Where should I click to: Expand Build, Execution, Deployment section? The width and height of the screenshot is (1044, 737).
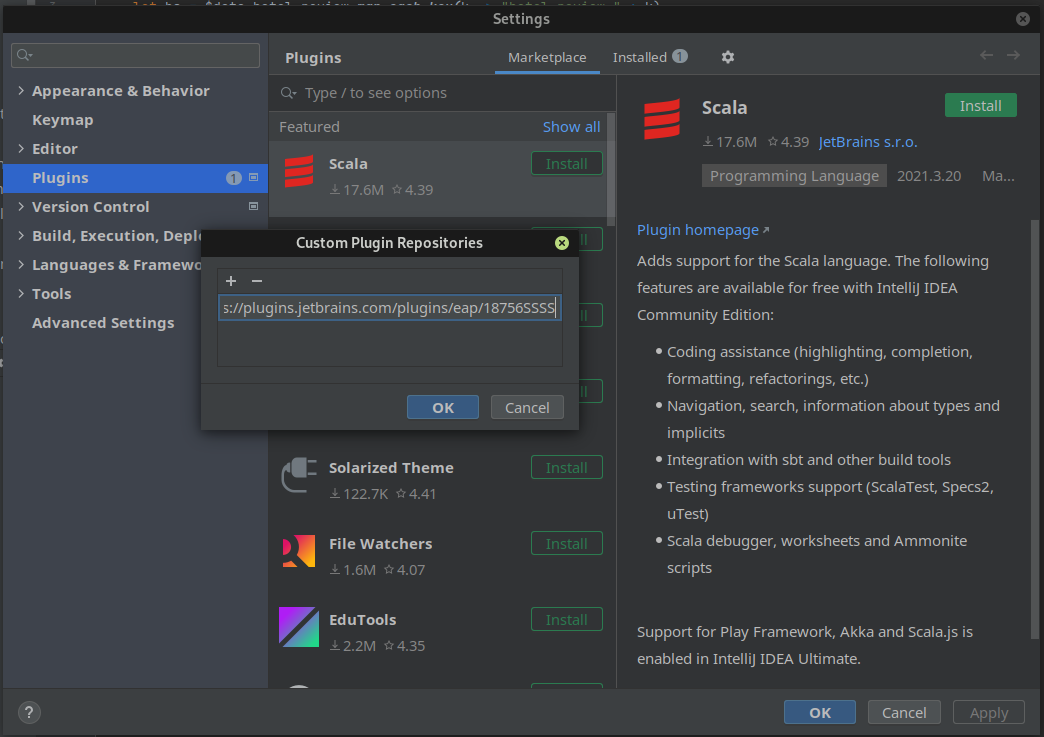click(21, 236)
